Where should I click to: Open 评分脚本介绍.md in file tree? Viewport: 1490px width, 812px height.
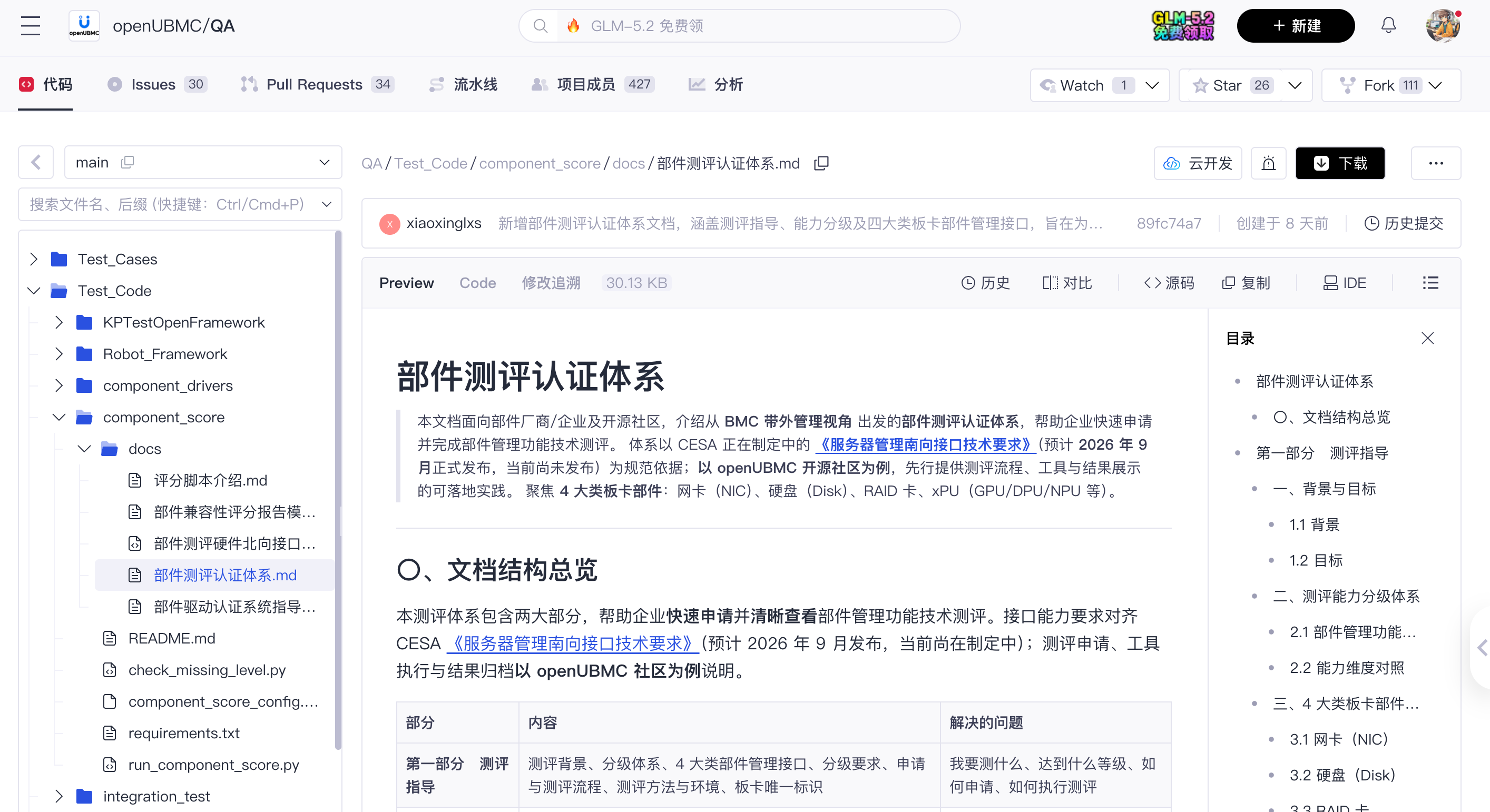tap(211, 480)
